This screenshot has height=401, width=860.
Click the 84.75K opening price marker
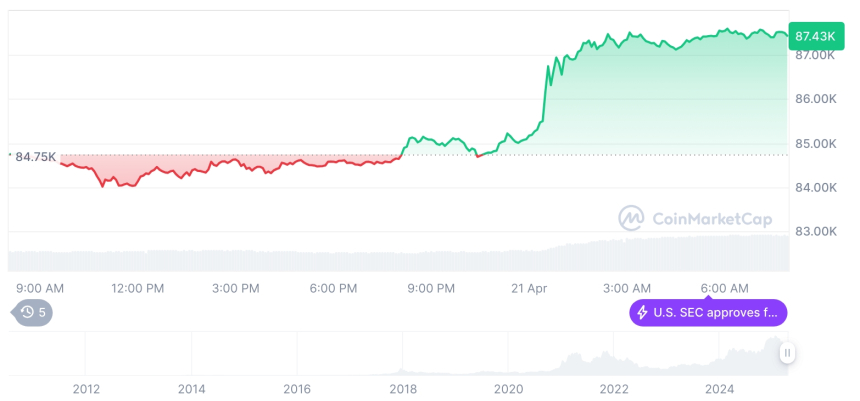point(36,156)
